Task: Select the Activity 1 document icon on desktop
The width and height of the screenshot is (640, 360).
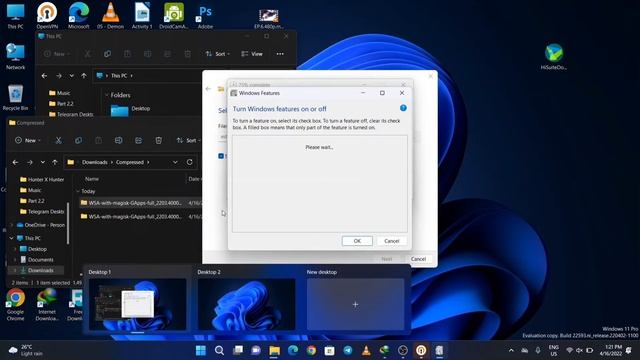Action: pos(142,16)
